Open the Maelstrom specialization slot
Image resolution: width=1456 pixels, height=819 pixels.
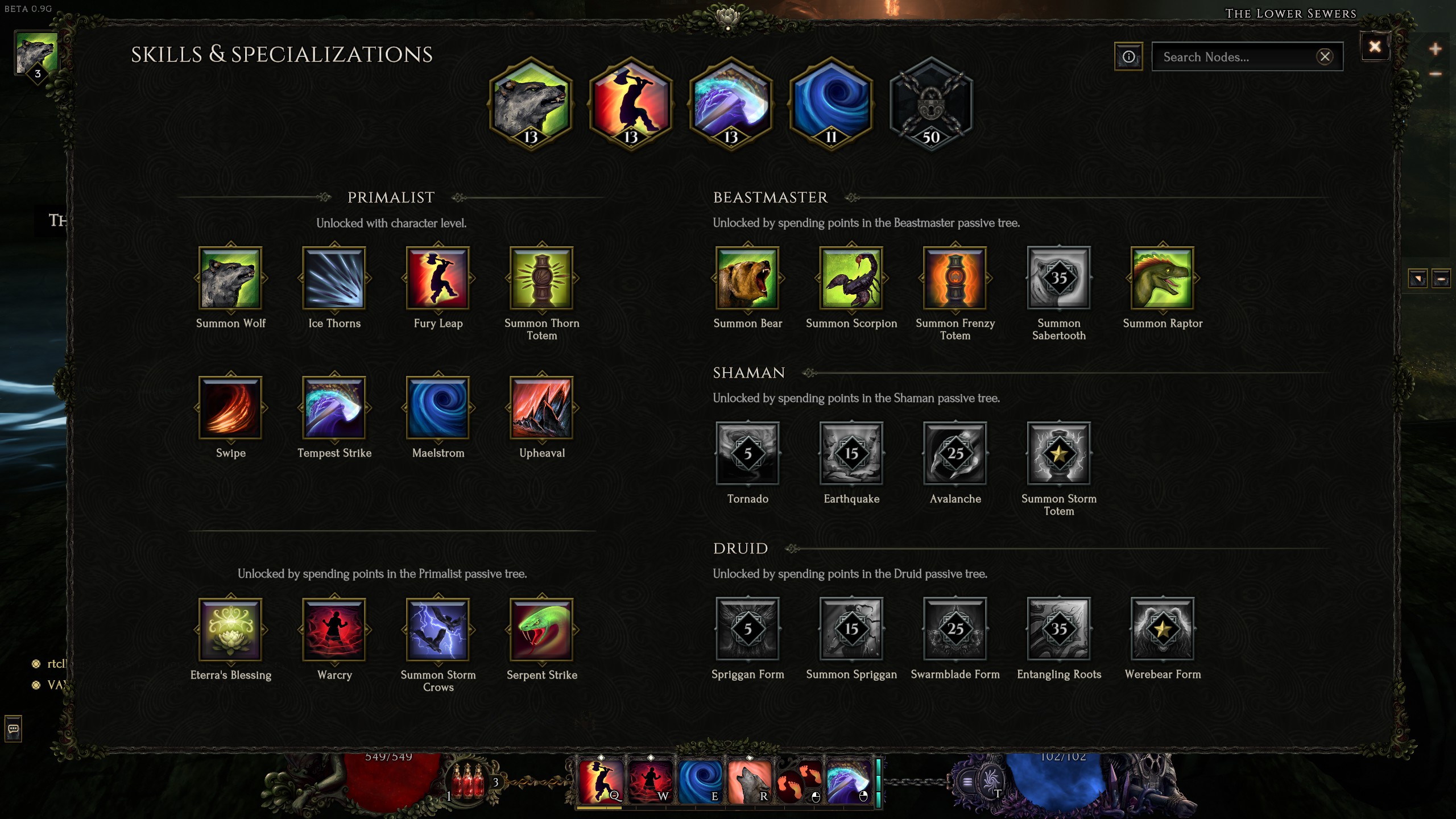(x=831, y=104)
